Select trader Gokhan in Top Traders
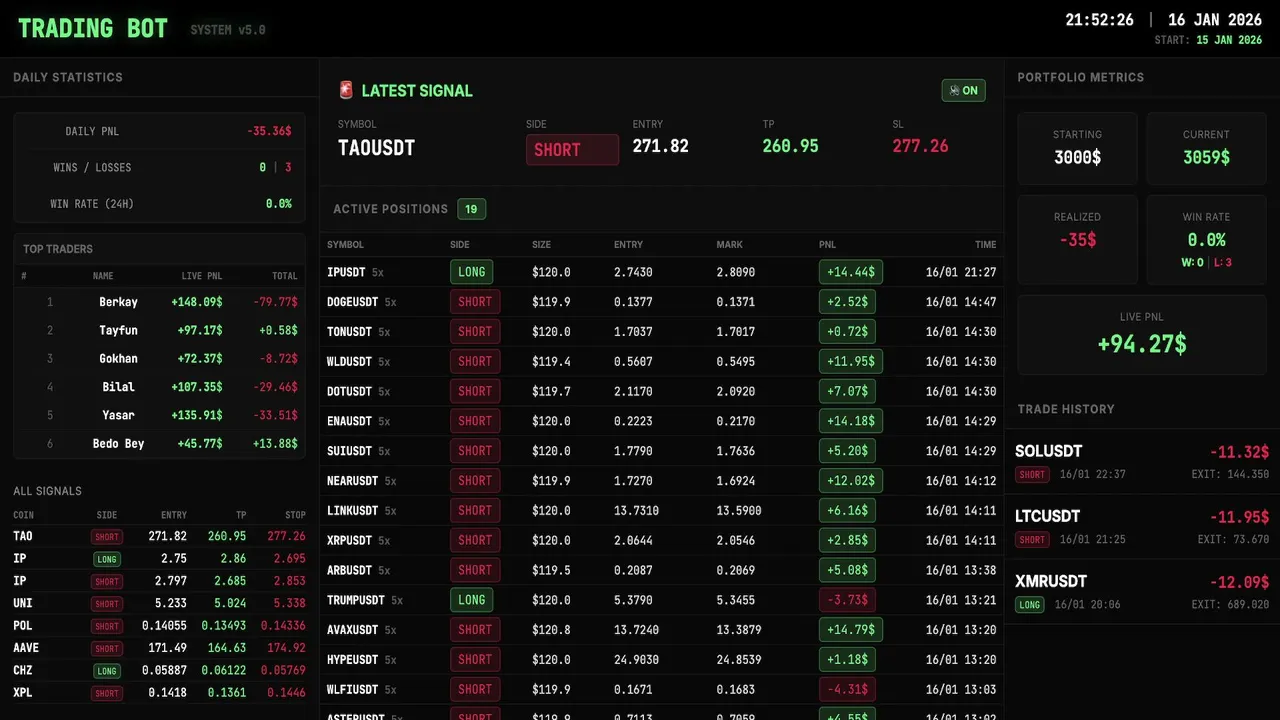The width and height of the screenshot is (1280, 720). tap(118, 358)
